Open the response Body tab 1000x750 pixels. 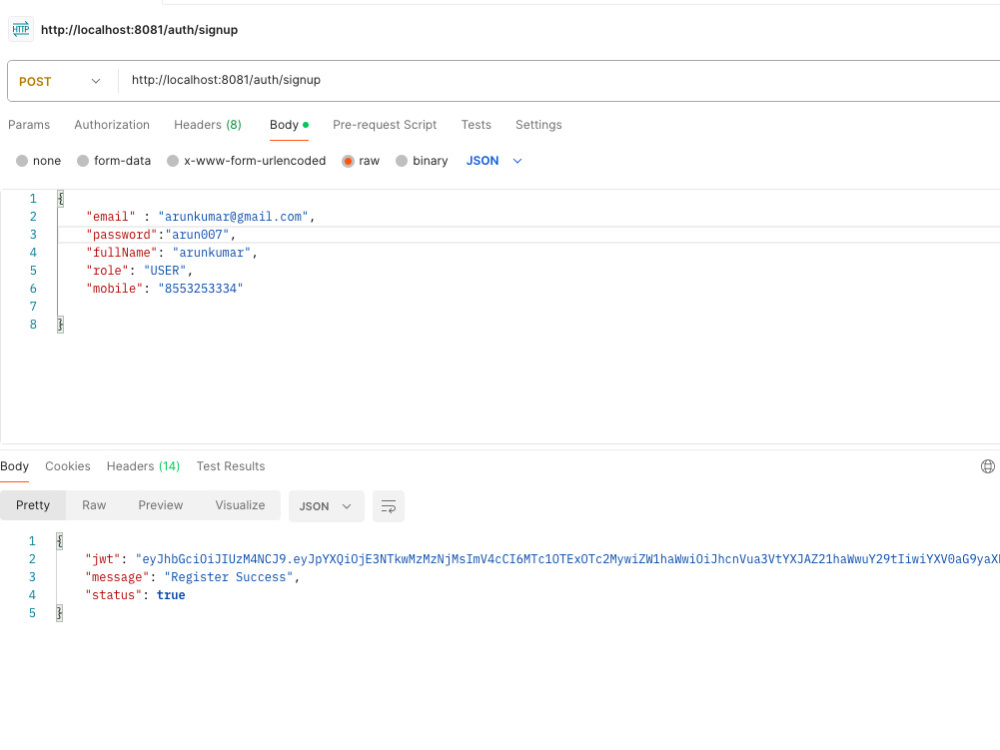click(x=14, y=466)
